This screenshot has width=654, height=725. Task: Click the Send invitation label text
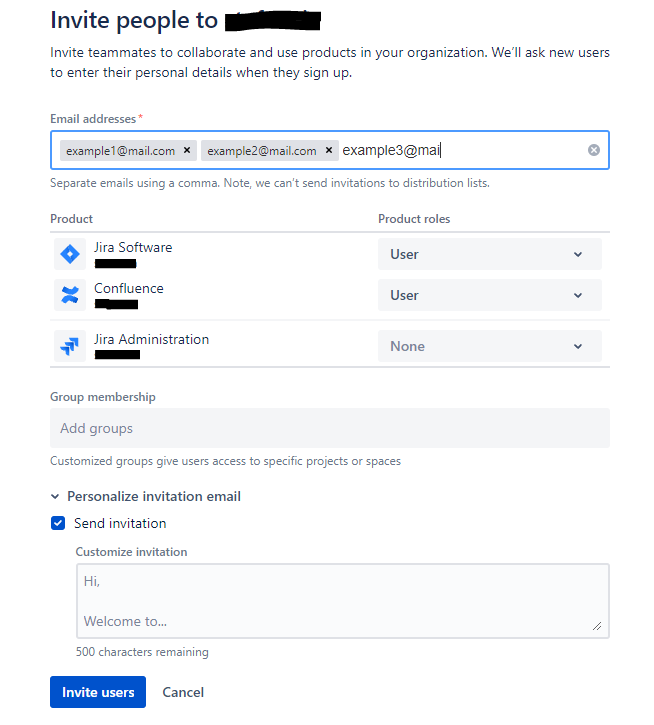click(x=120, y=523)
